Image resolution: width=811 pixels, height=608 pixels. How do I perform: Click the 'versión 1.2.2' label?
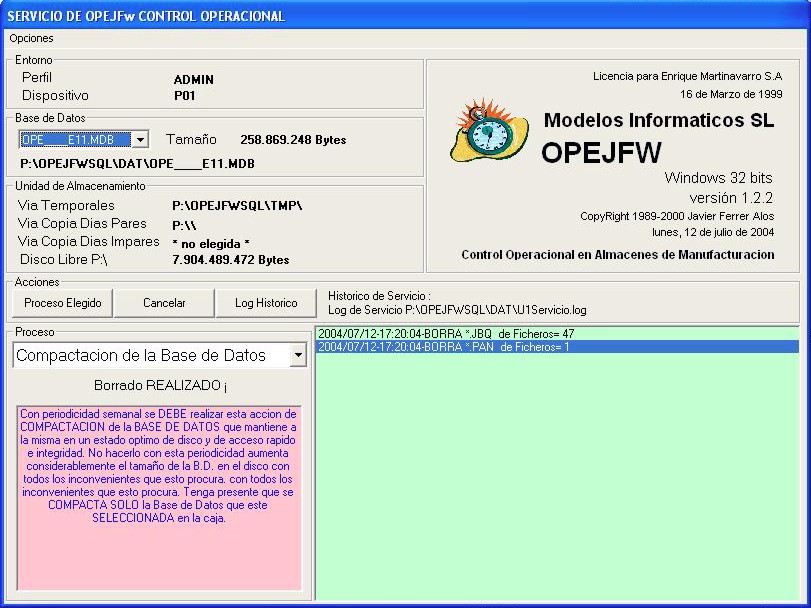pyautogui.click(x=731, y=198)
